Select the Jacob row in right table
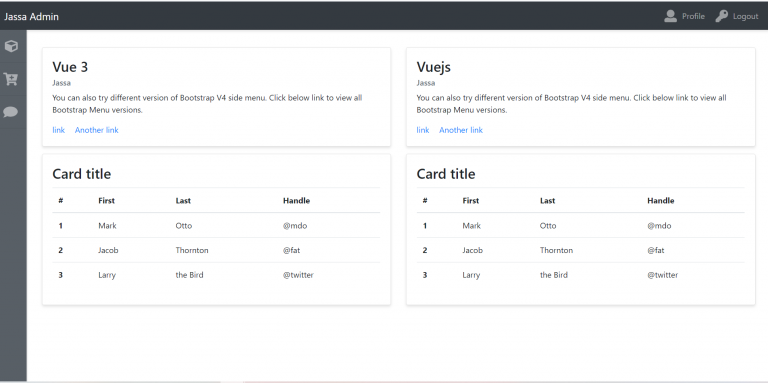The image size is (768, 383). pyautogui.click(x=580, y=250)
